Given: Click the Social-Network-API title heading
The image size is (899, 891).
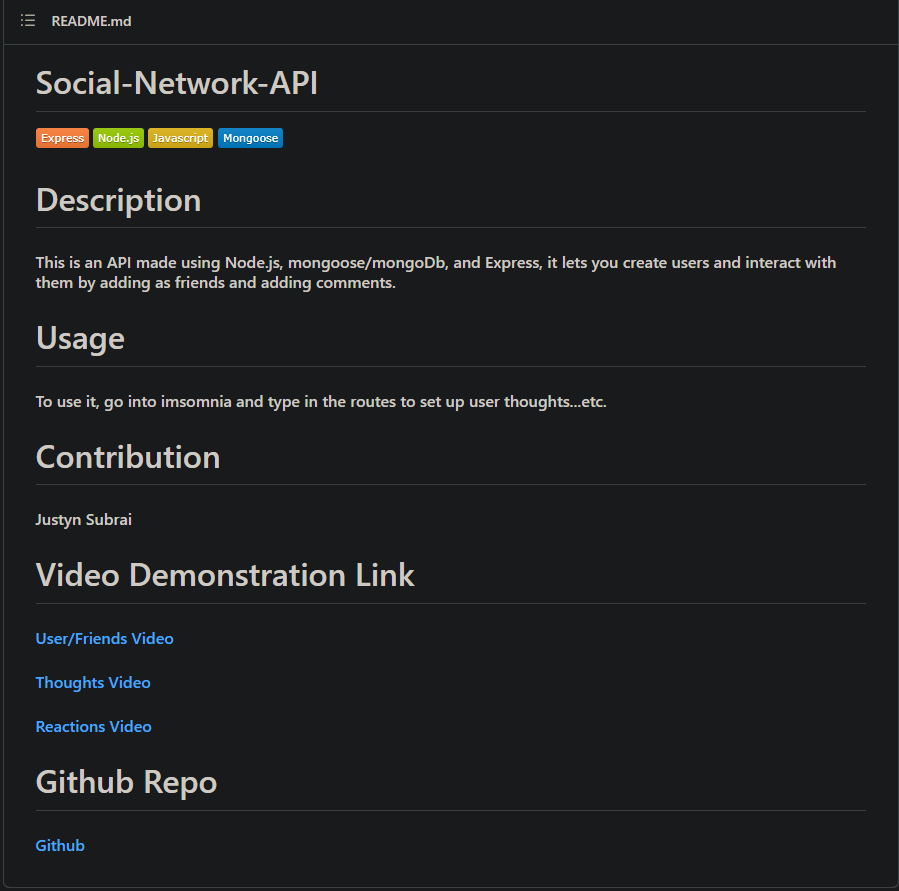Looking at the screenshot, I should pyautogui.click(x=177, y=83).
